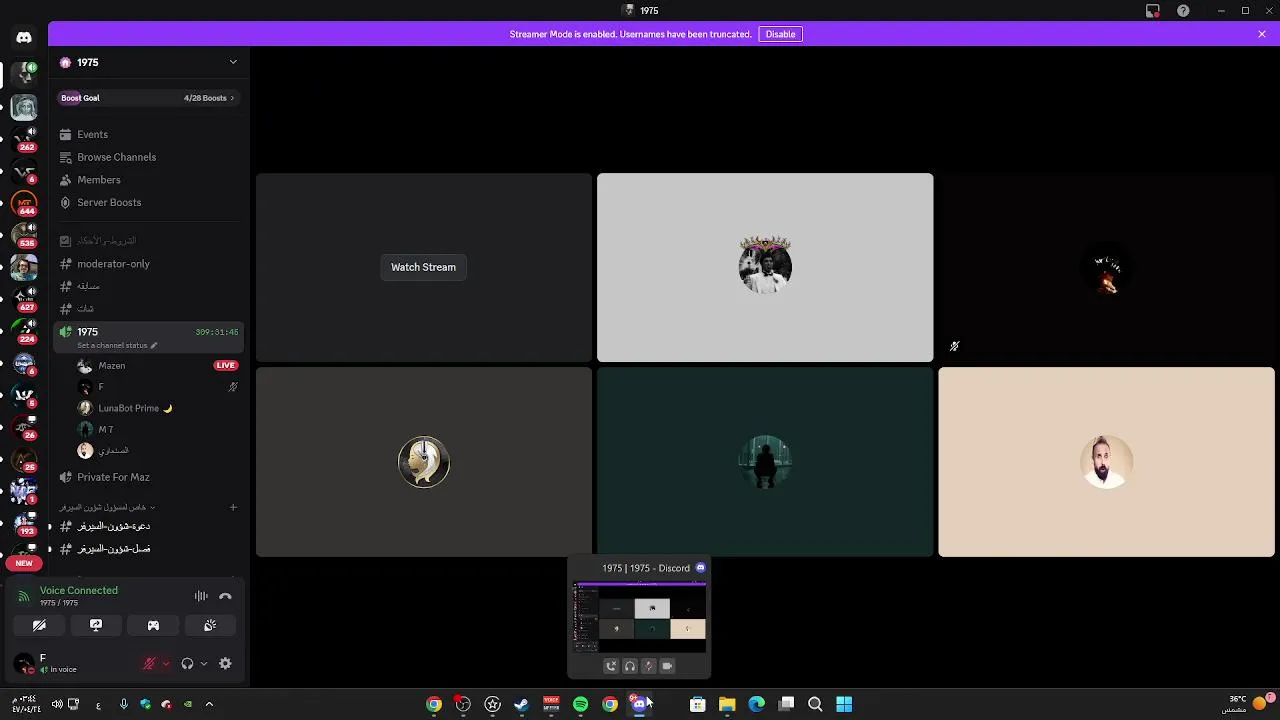
Task: Open Microsoft Store from taskbar
Action: pyautogui.click(x=698, y=704)
